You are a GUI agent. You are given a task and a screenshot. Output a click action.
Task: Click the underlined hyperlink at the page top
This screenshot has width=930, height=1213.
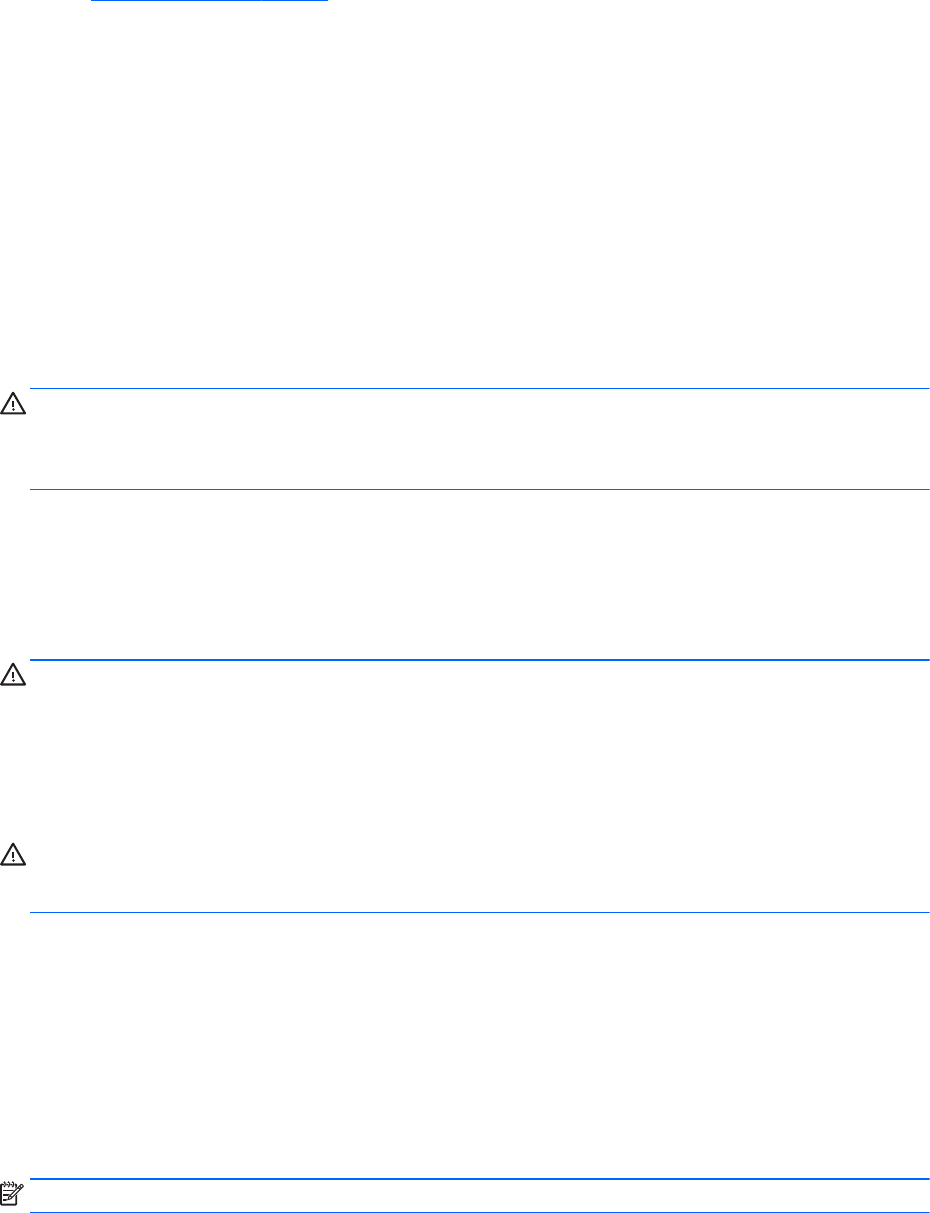point(209,2)
